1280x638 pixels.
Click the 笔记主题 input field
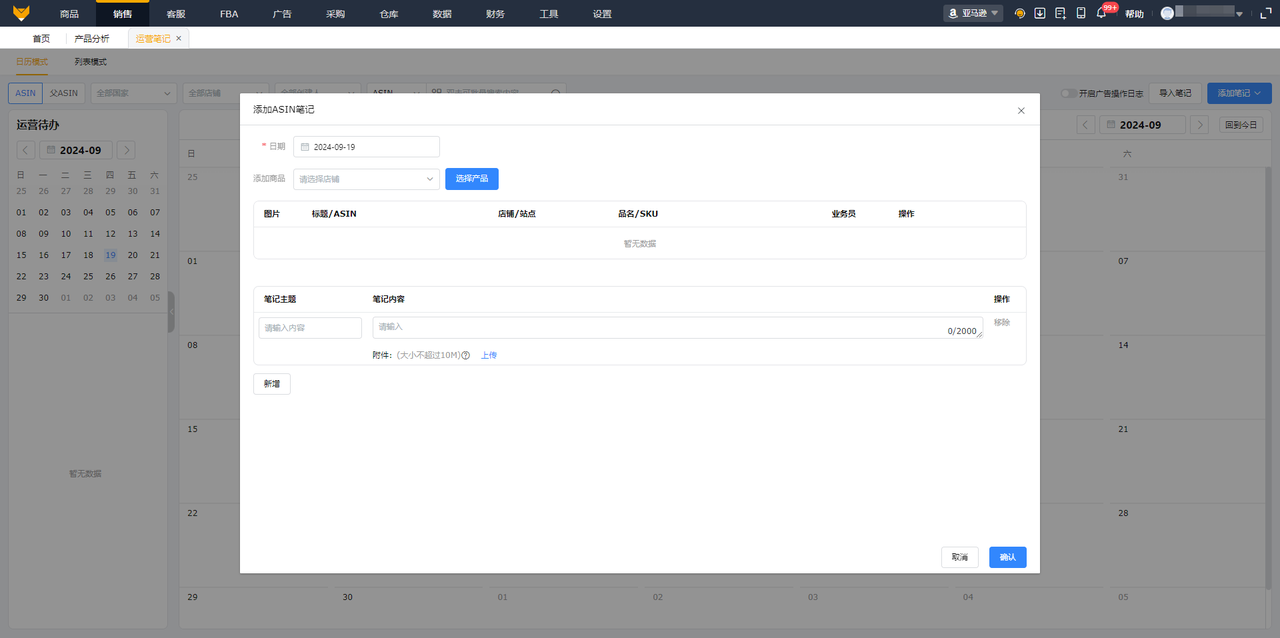point(310,328)
